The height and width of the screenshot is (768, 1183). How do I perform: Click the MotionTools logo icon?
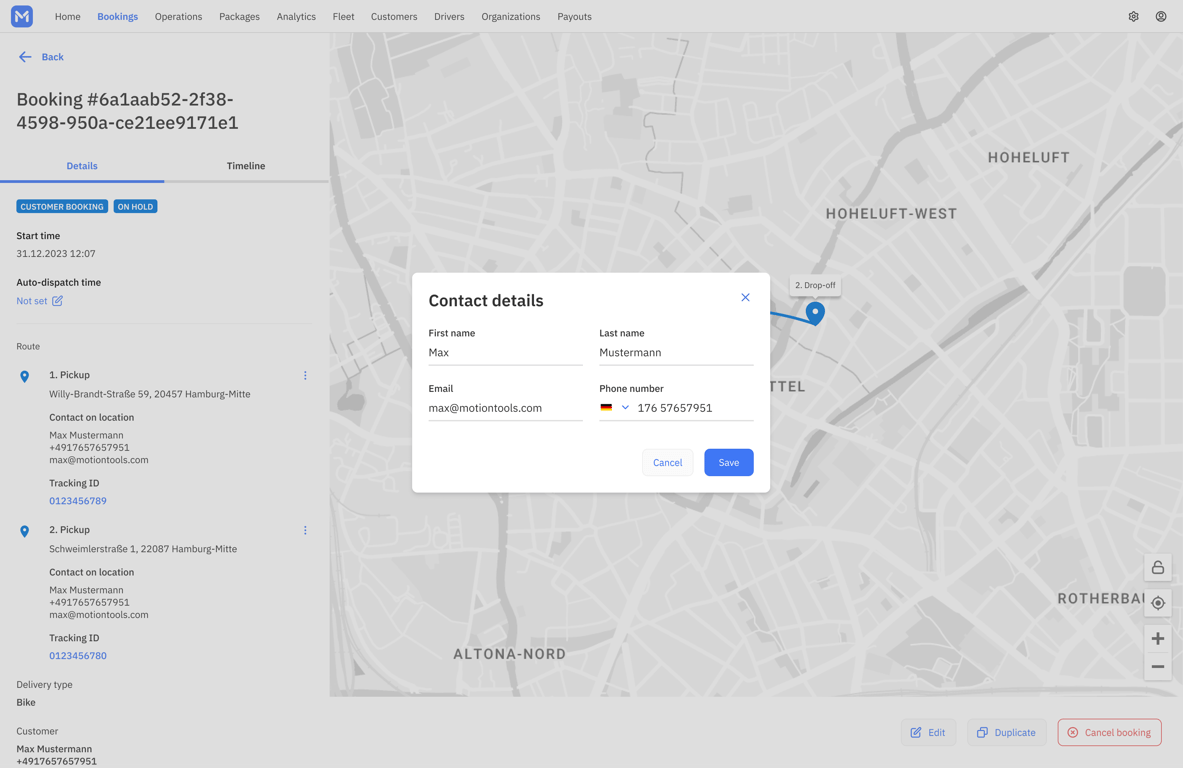[x=22, y=16]
